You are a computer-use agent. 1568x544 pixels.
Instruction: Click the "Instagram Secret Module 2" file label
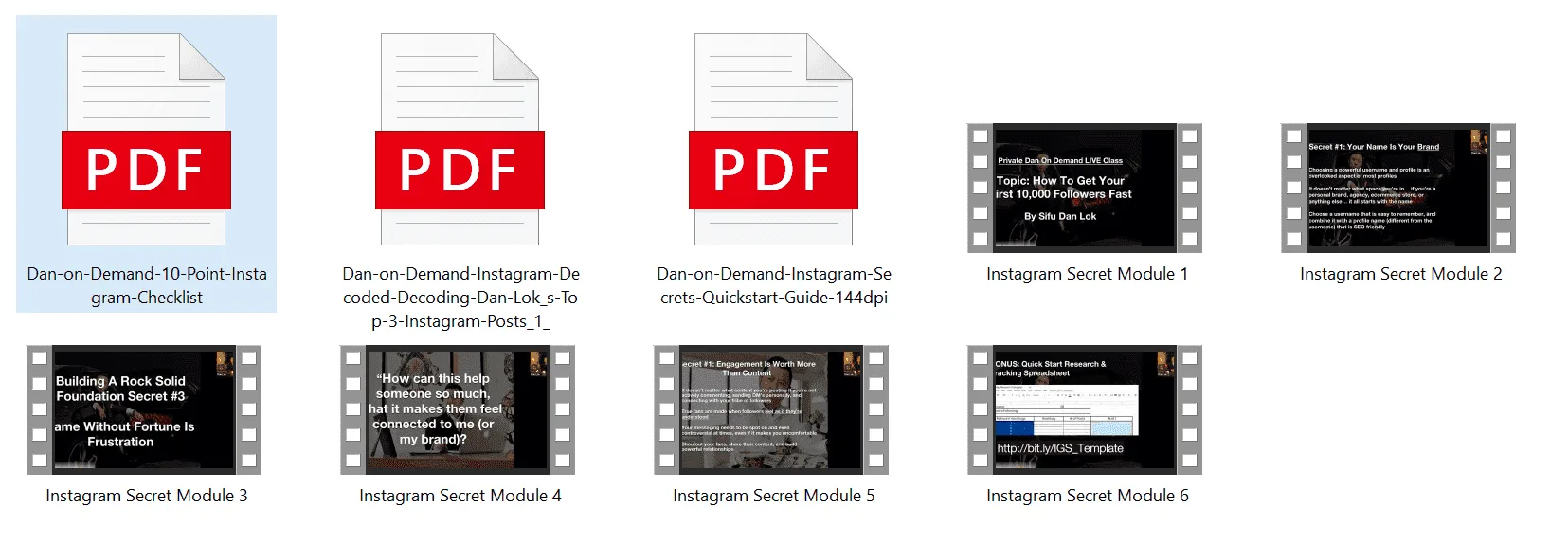pos(1400,274)
